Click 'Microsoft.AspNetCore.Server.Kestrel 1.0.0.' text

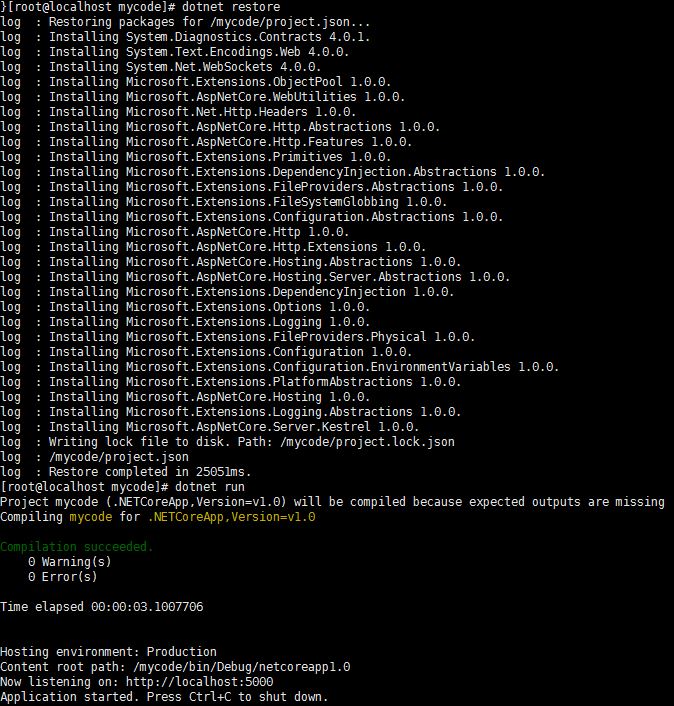272,427
